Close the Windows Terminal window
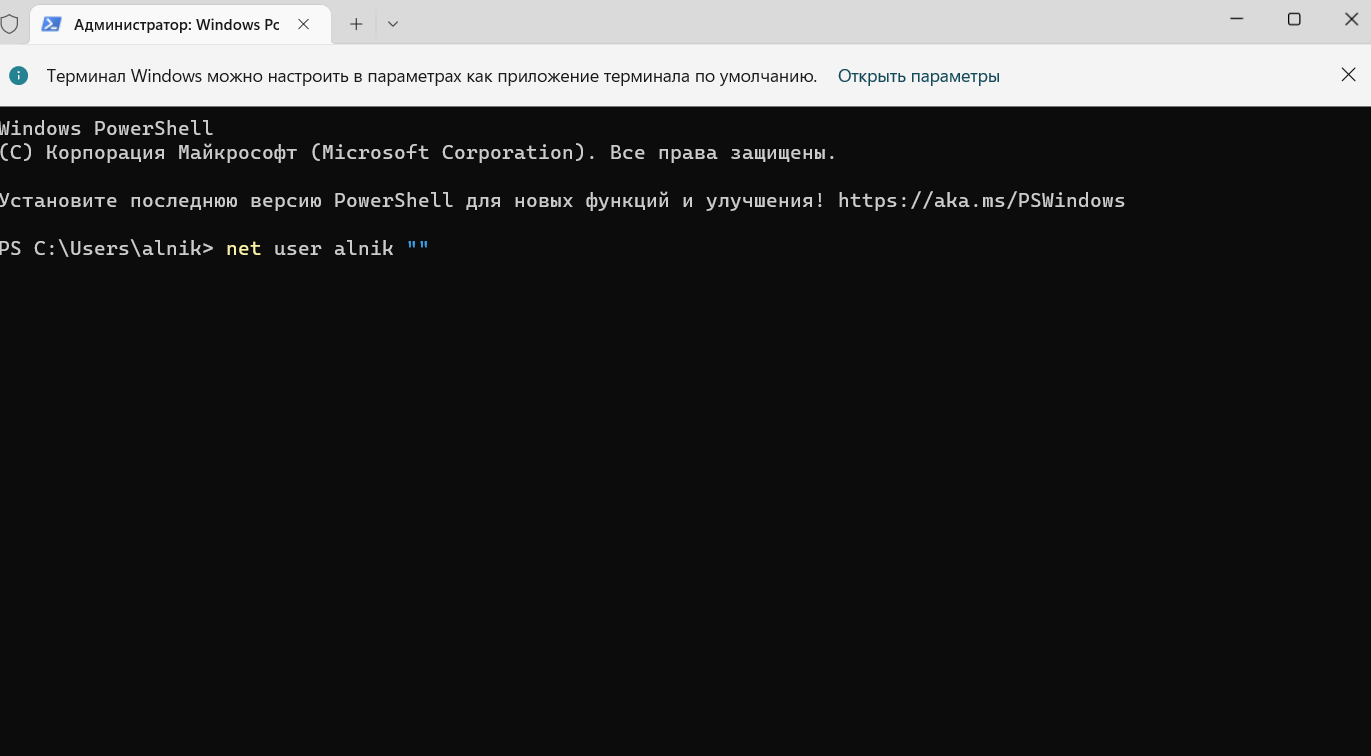 (1350, 20)
